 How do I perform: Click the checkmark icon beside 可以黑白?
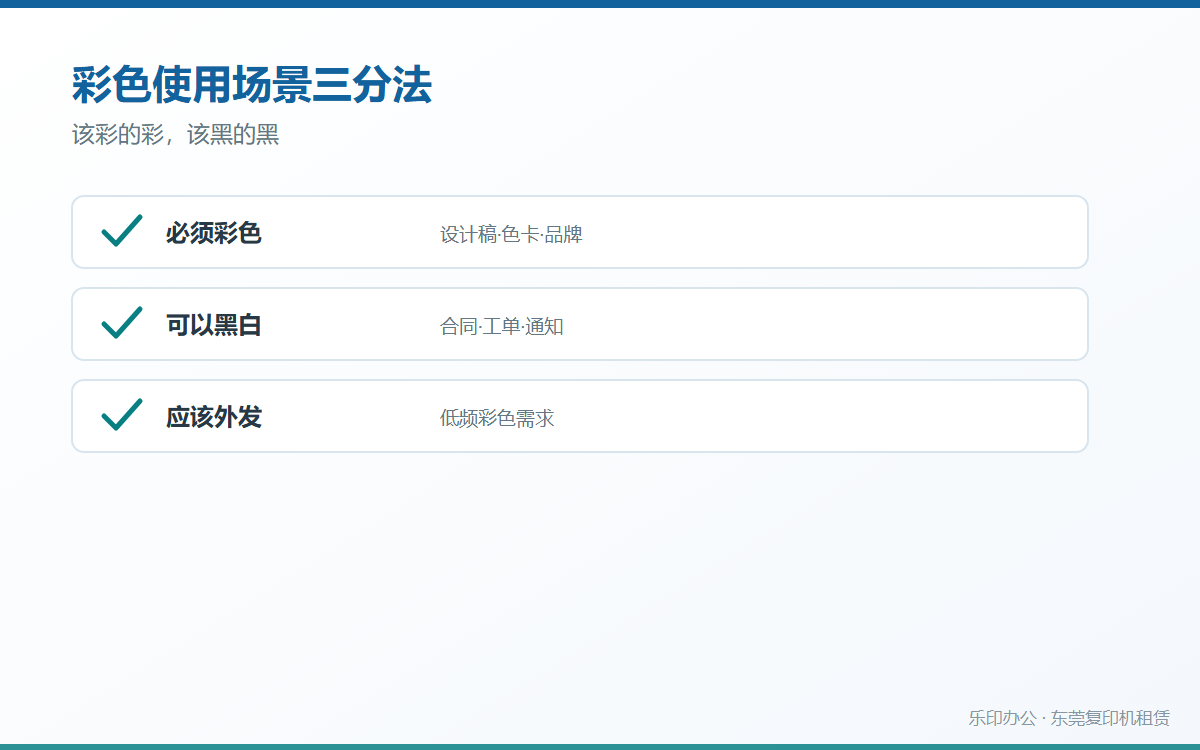point(122,323)
